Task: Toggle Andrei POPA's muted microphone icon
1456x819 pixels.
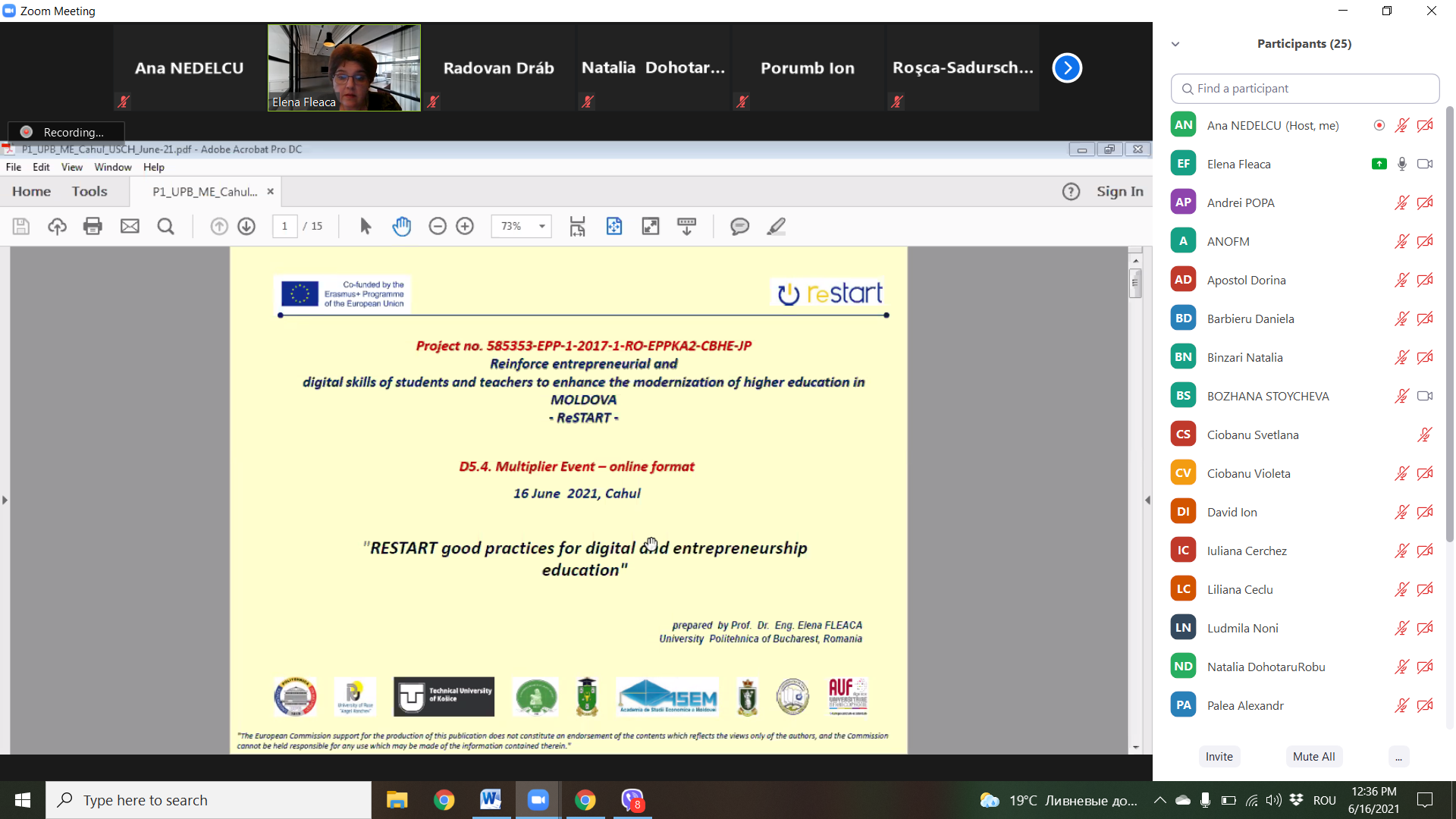Action: tap(1402, 202)
